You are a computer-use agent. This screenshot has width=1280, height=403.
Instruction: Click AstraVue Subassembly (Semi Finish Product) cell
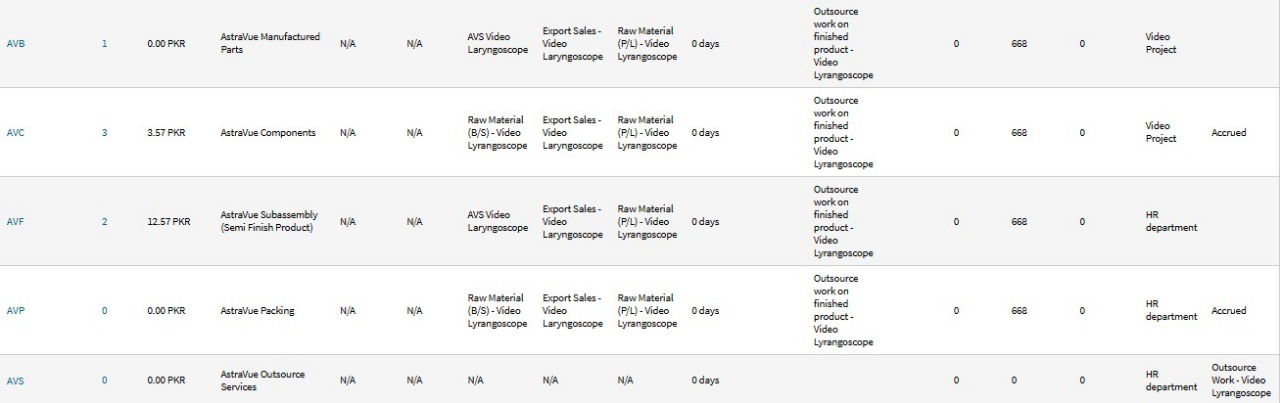click(266, 222)
